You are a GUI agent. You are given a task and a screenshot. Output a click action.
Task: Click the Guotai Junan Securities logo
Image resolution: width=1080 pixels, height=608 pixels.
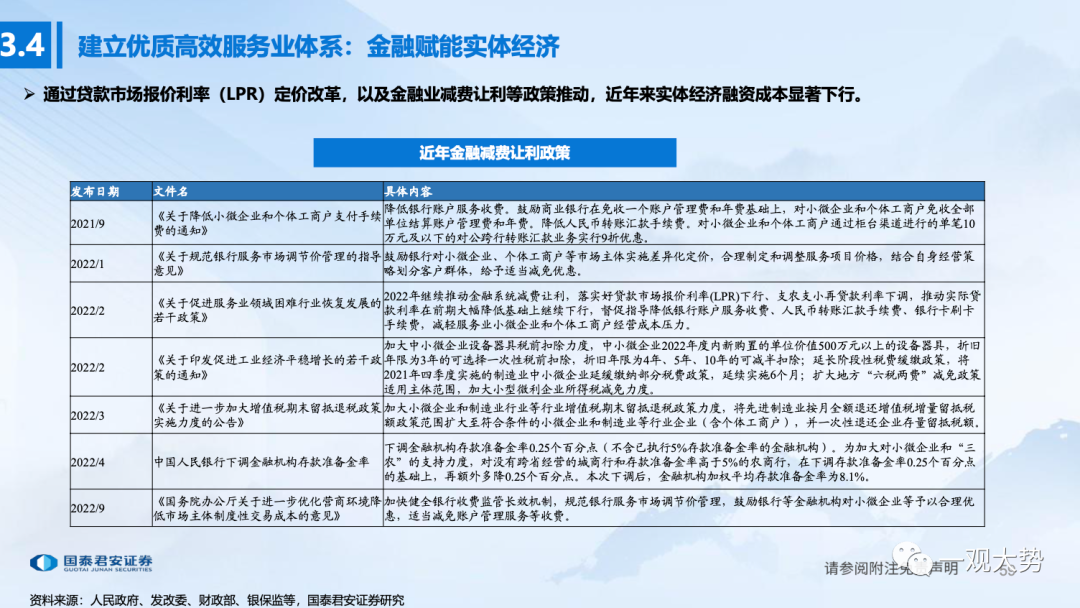click(91, 563)
